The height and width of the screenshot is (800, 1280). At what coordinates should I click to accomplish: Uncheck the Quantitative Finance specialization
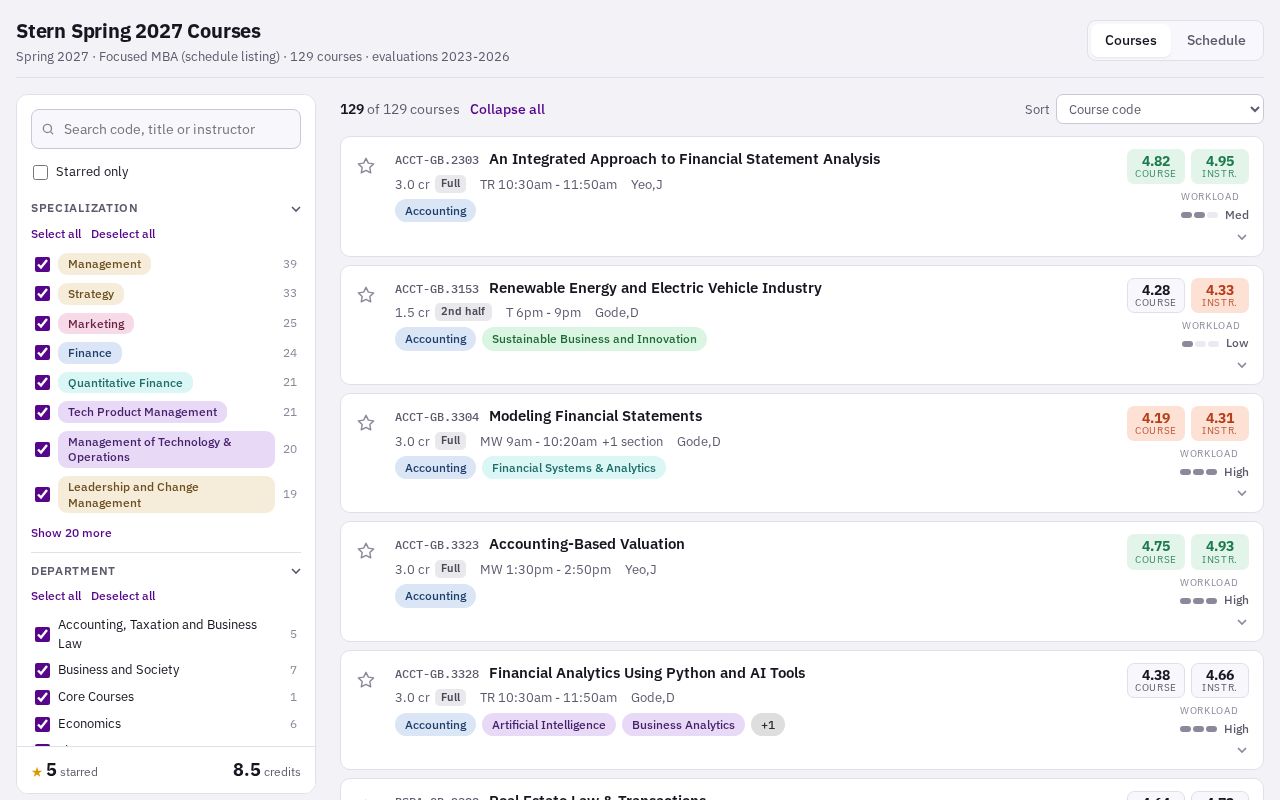tap(42, 382)
